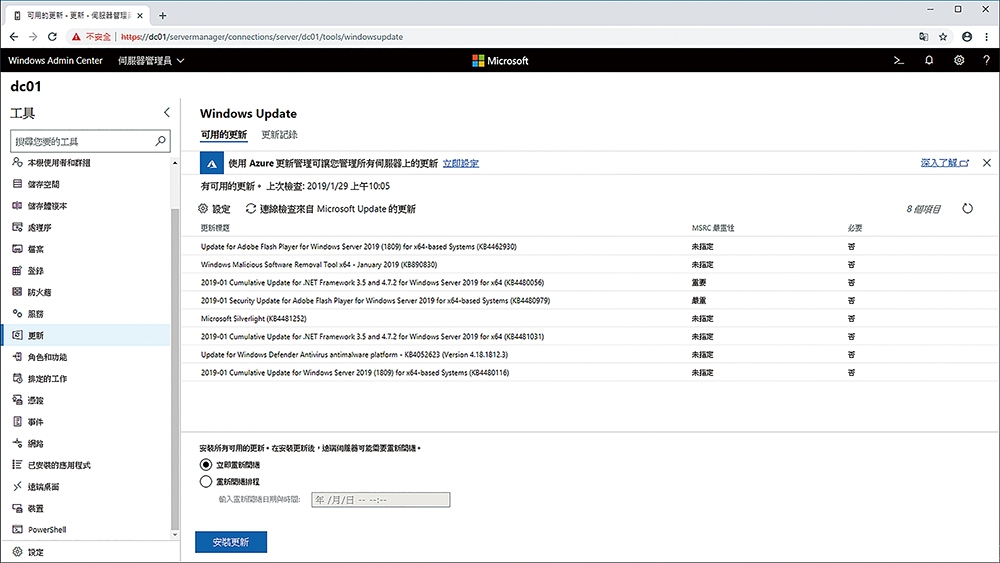Close the current browser tab
The width and height of the screenshot is (1000, 563).
[140, 15]
